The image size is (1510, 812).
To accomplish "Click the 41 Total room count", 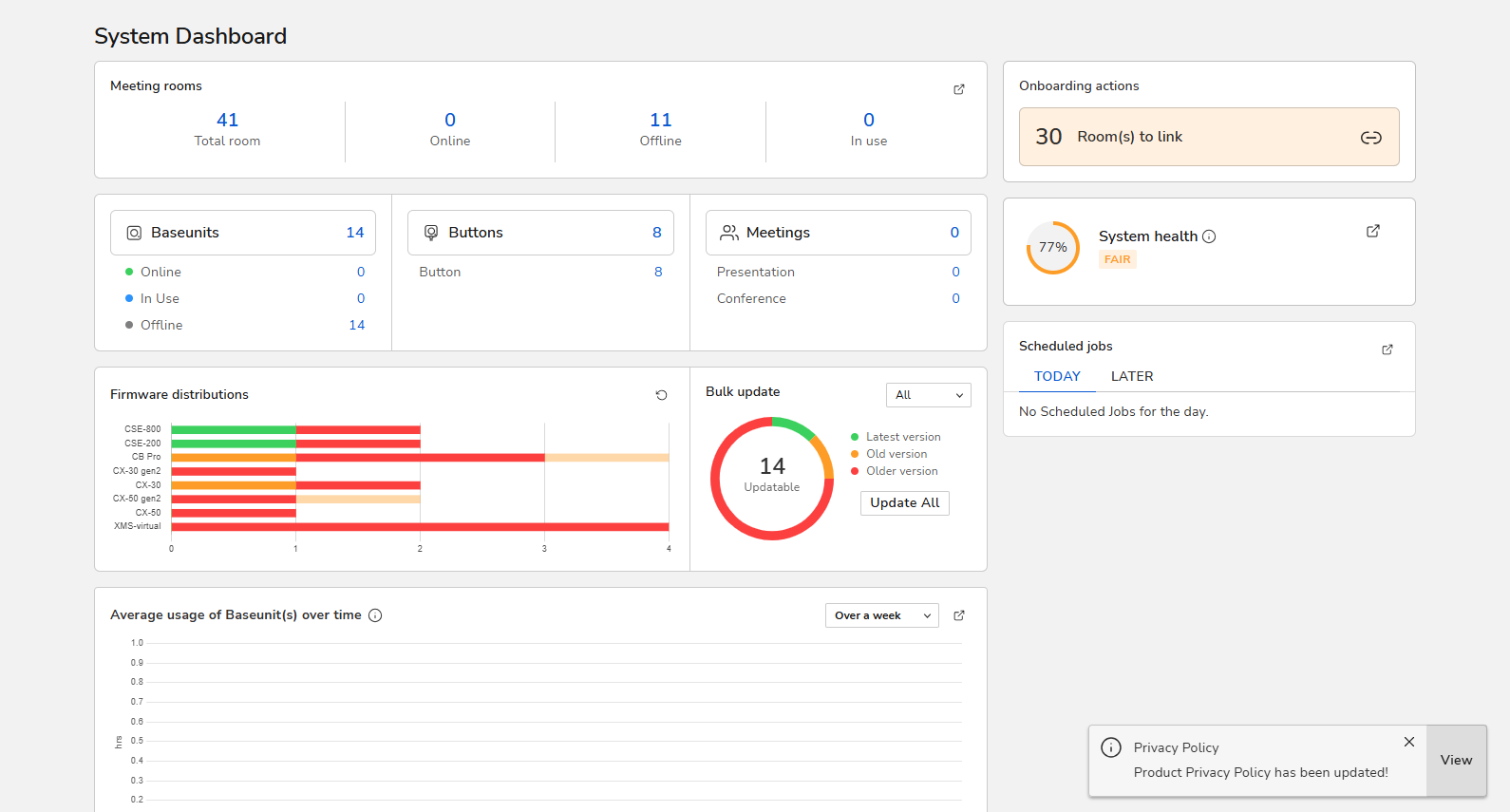I will (x=228, y=120).
